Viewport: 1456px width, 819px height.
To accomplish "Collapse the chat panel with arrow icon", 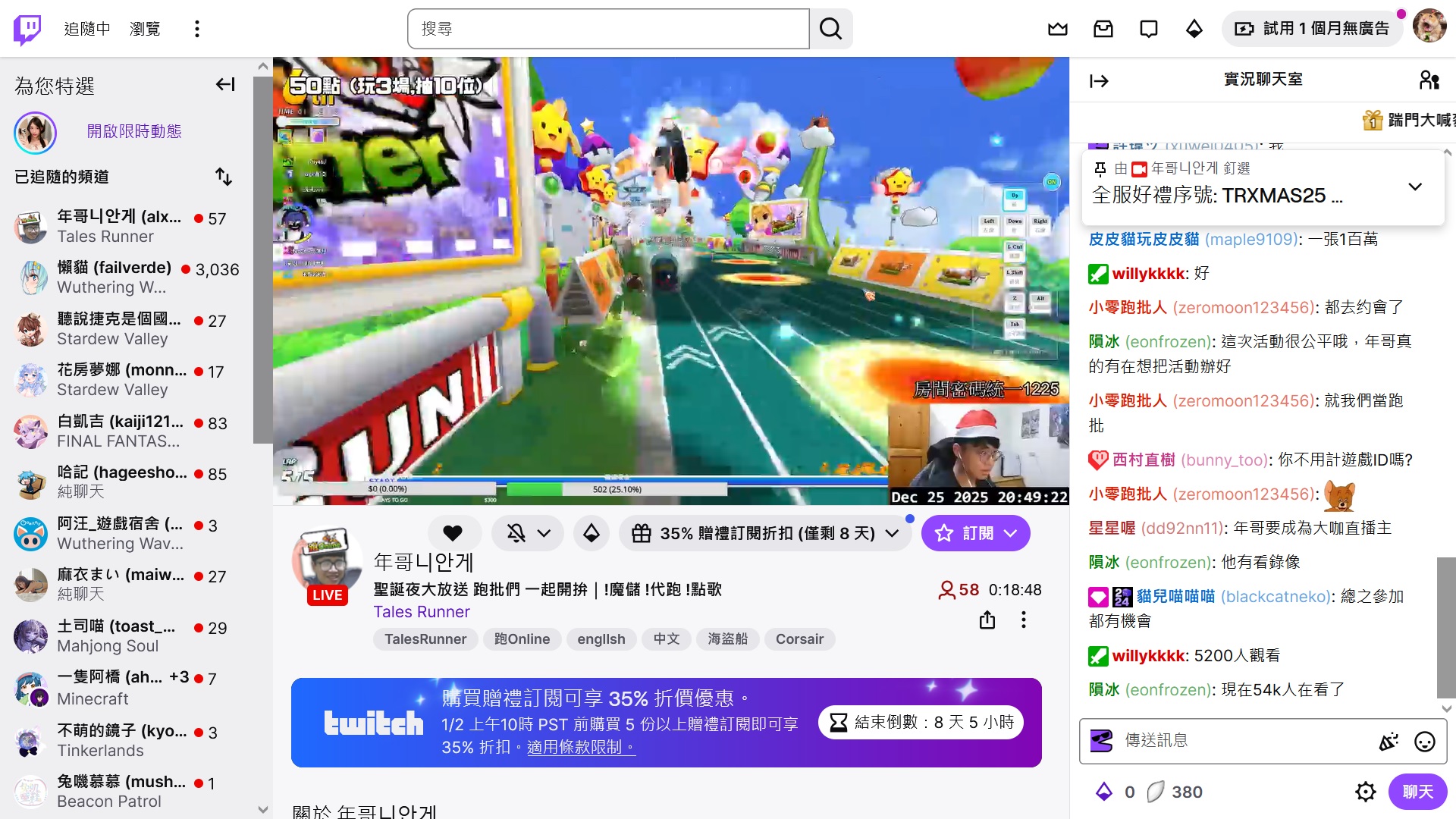I will [x=1099, y=80].
